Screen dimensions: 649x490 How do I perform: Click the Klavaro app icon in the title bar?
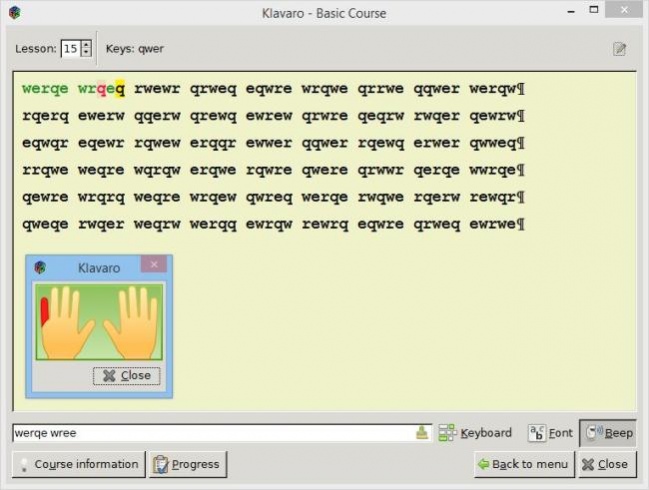tap(15, 13)
